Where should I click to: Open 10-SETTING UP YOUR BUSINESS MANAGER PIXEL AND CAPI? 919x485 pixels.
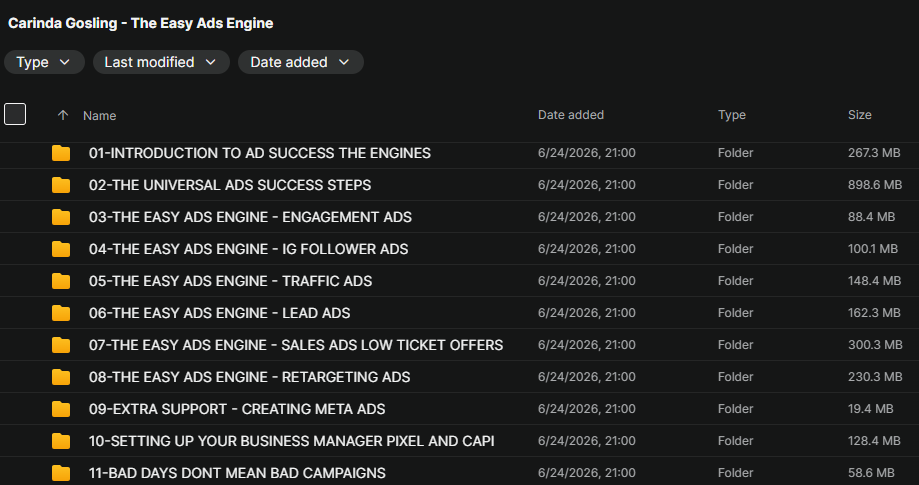292,441
